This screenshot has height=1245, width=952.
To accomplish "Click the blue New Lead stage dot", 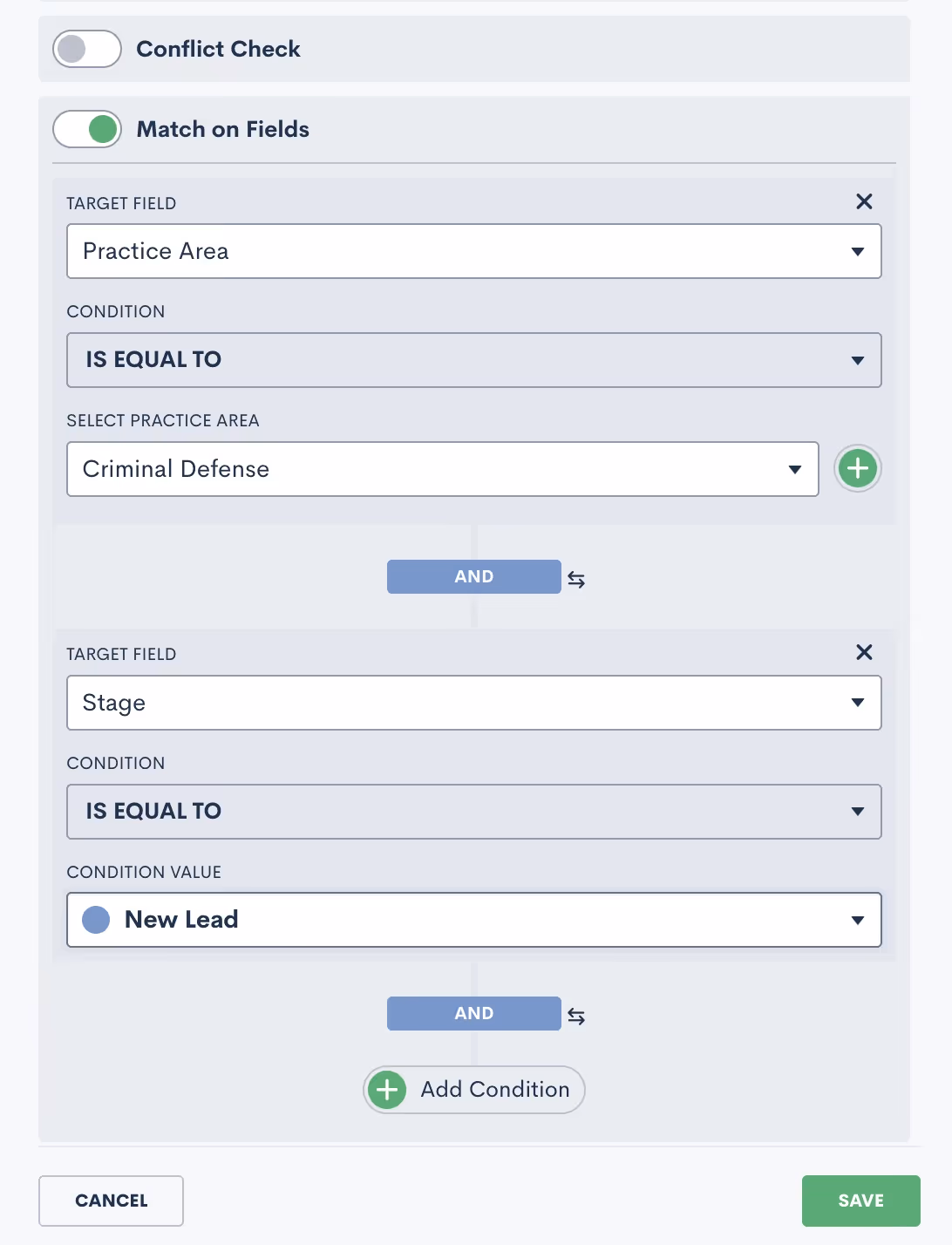I will point(96,920).
